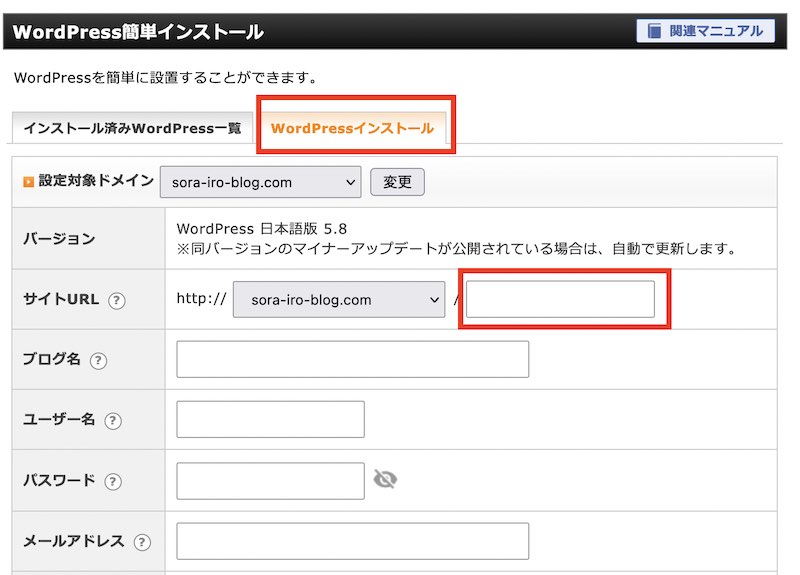Expand the サイトURL domain dropdown
800x575 pixels.
pos(339,299)
